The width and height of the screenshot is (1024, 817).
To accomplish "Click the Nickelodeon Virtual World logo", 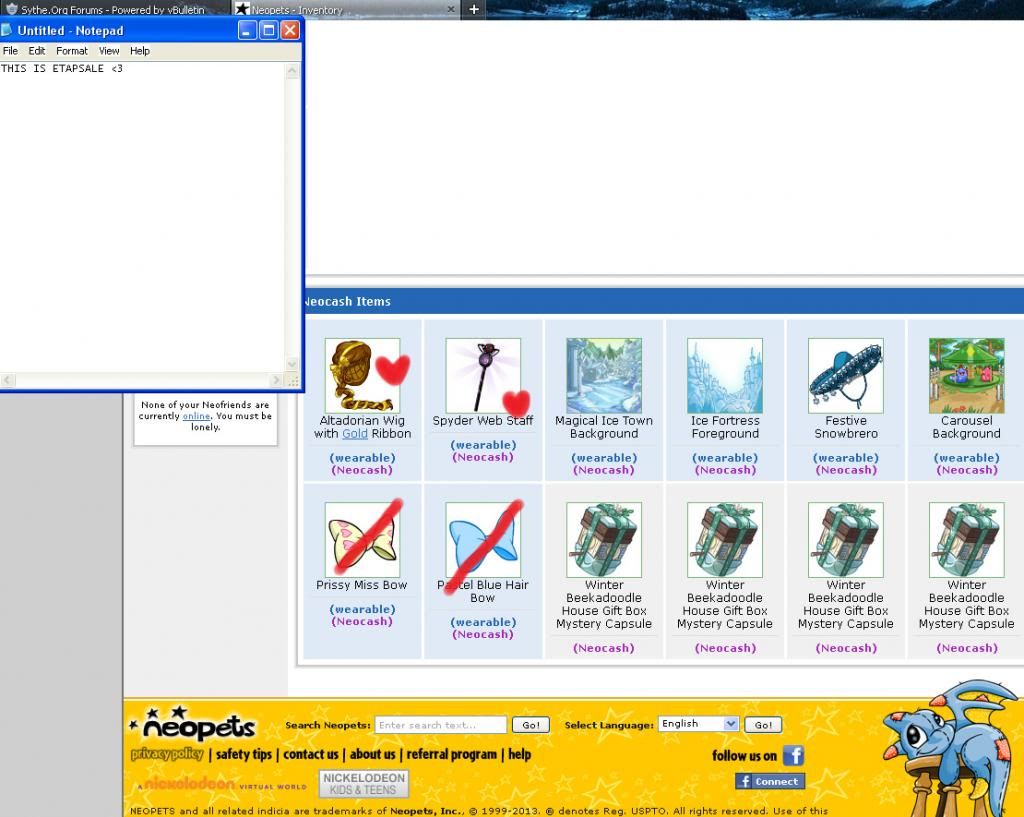I will [222, 784].
